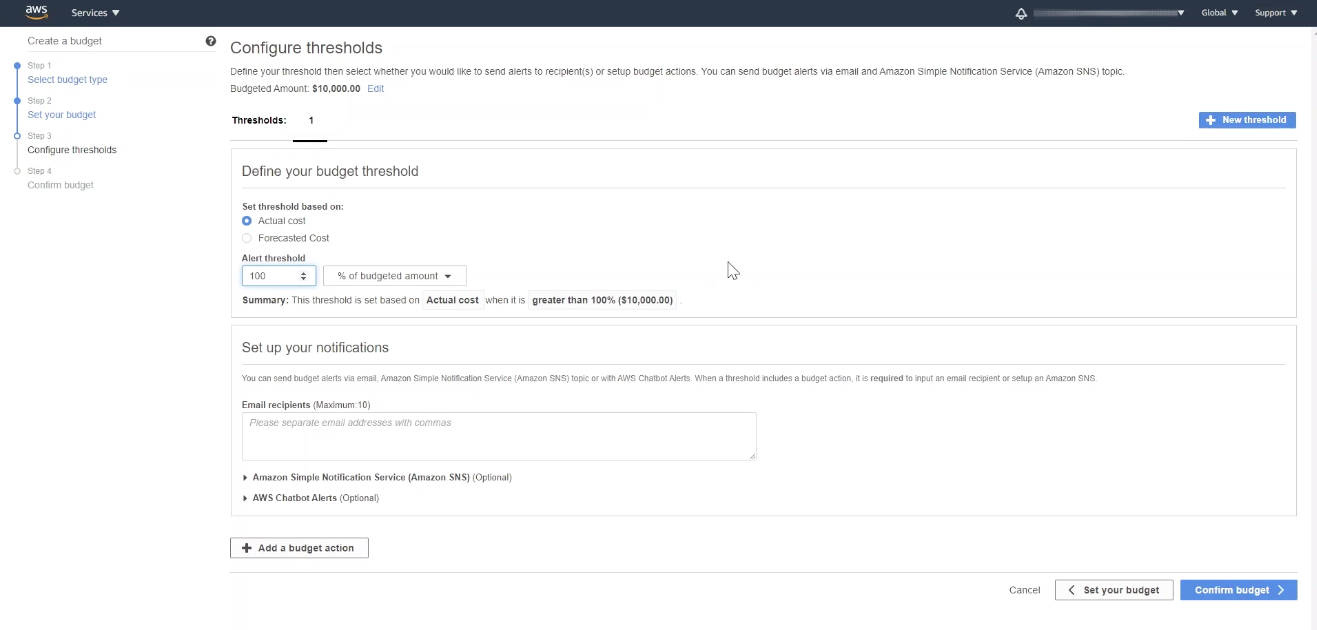
Task: Click the Set your budget back button
Action: tap(1114, 590)
